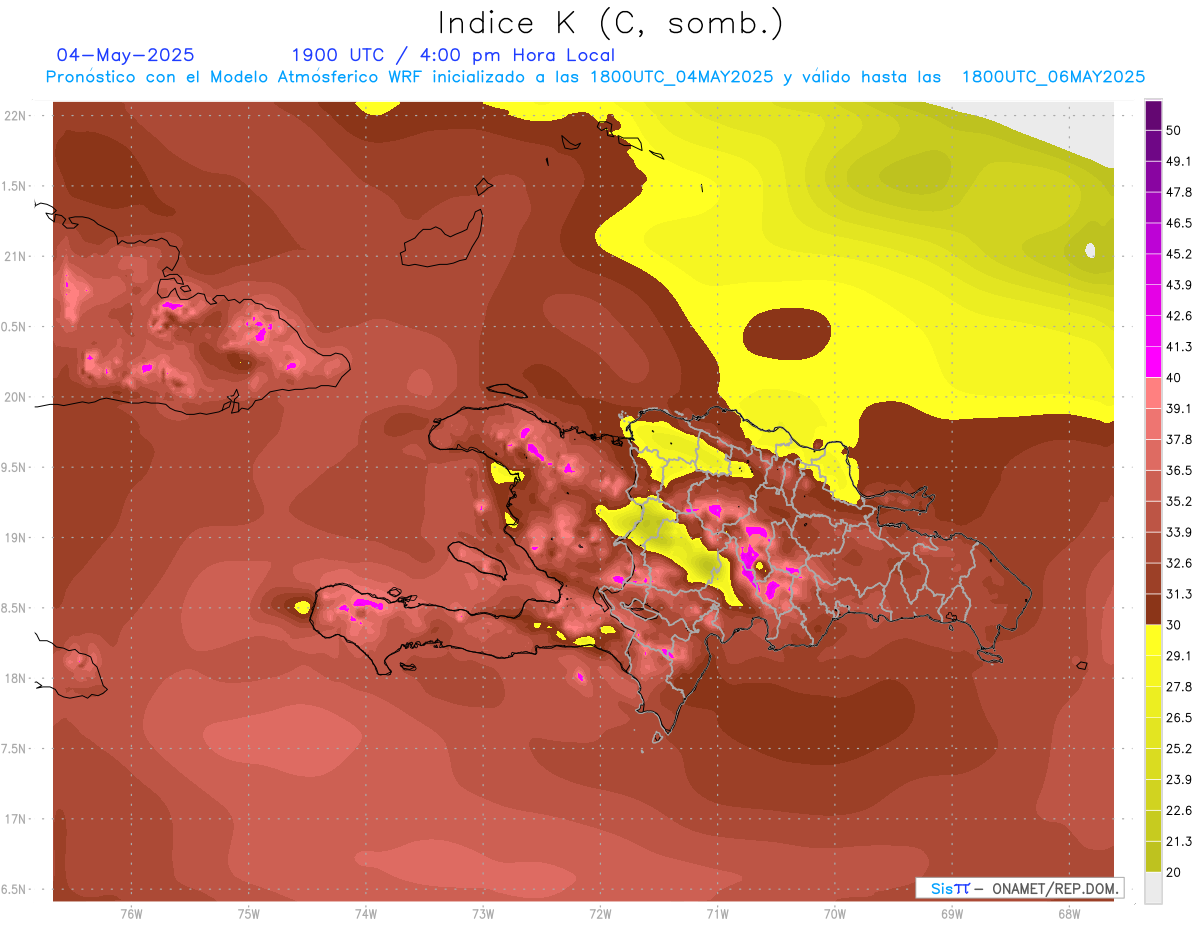Pick the gray swatch below 20 on colorbar

pos(1153,887)
